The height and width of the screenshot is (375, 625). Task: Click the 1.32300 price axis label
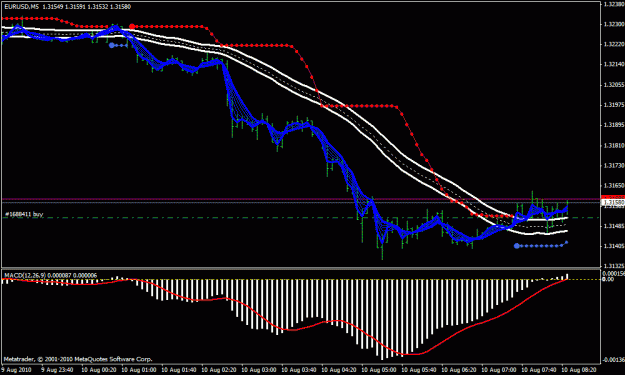[613, 24]
